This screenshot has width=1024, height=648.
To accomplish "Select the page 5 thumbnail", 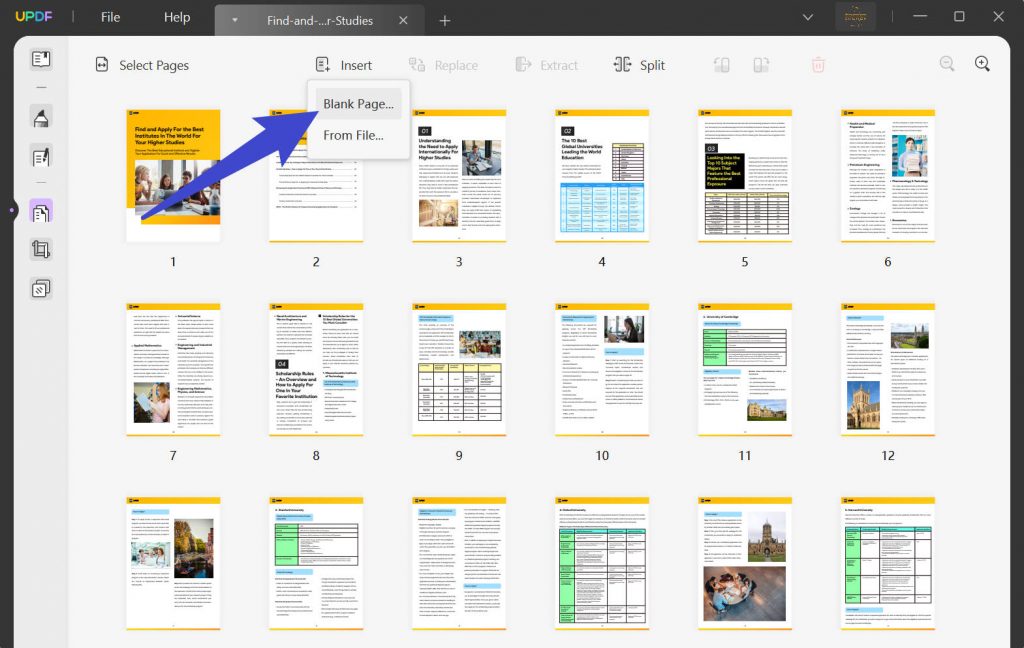I will (x=745, y=175).
